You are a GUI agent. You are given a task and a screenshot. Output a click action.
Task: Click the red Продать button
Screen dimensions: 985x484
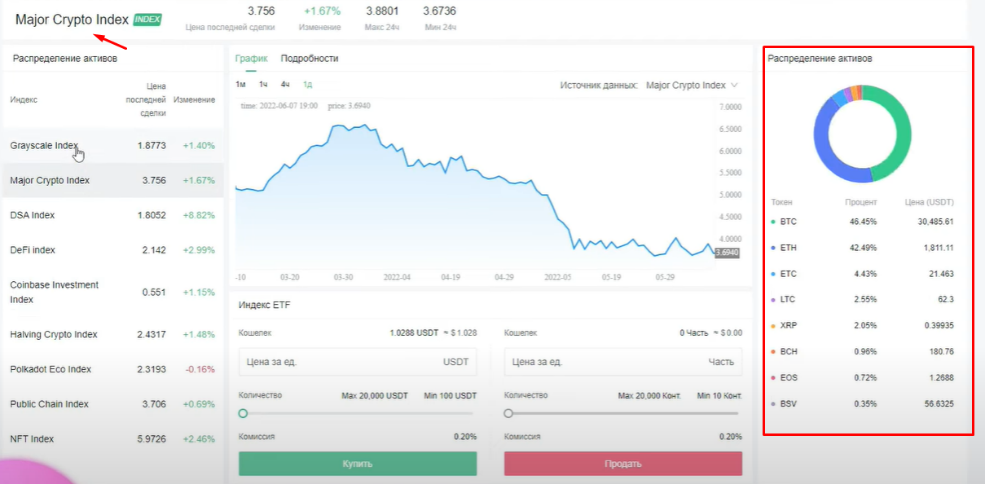tap(623, 464)
